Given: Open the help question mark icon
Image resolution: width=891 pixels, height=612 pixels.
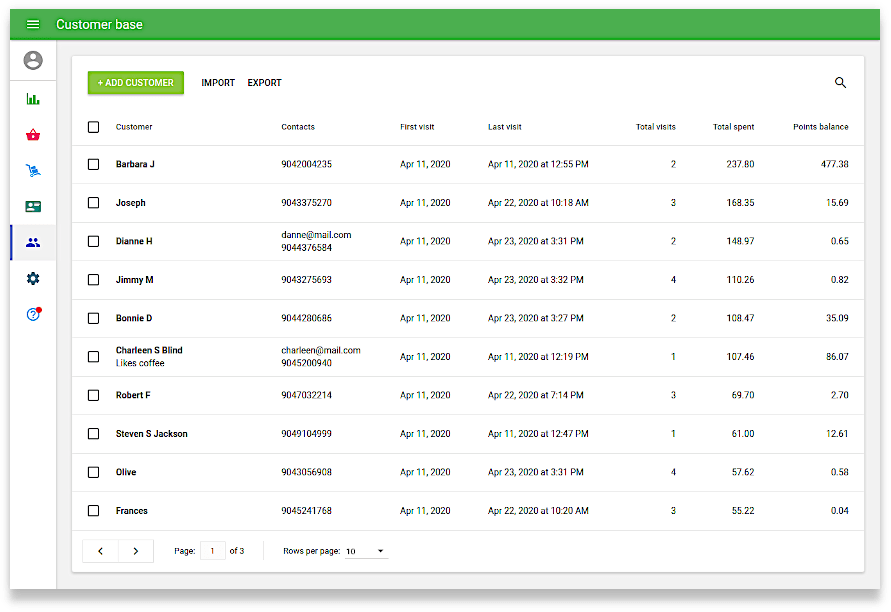Looking at the screenshot, I should coord(33,314).
